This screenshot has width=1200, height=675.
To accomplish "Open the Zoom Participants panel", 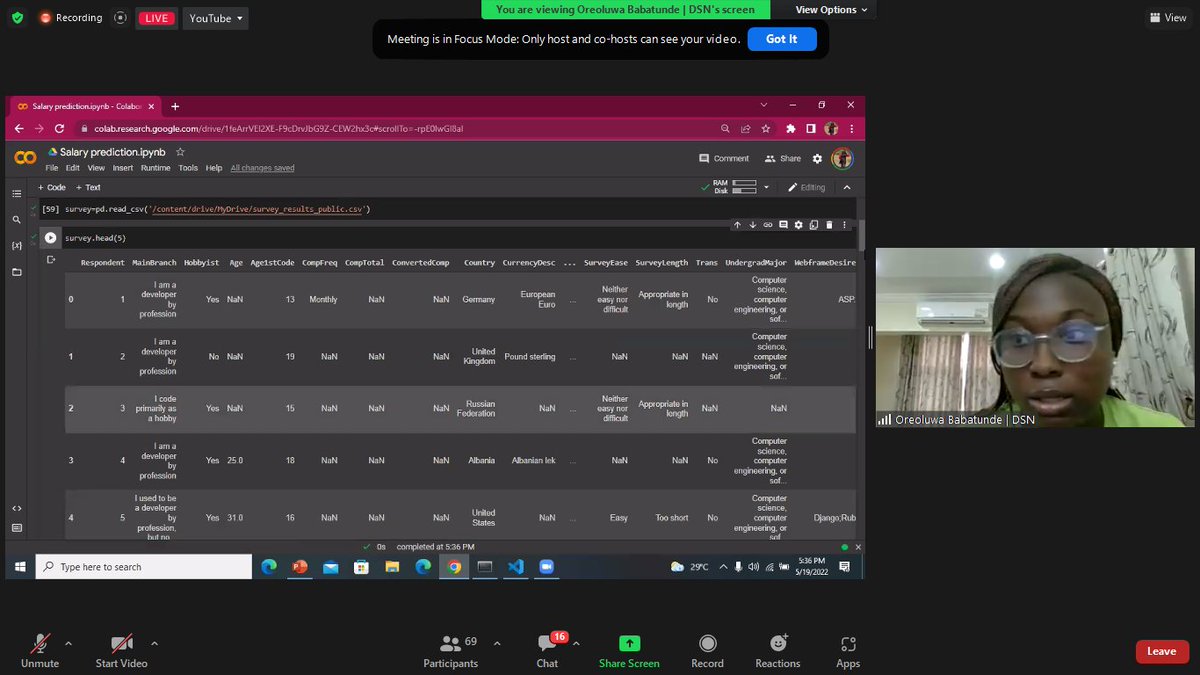I will pos(451,651).
